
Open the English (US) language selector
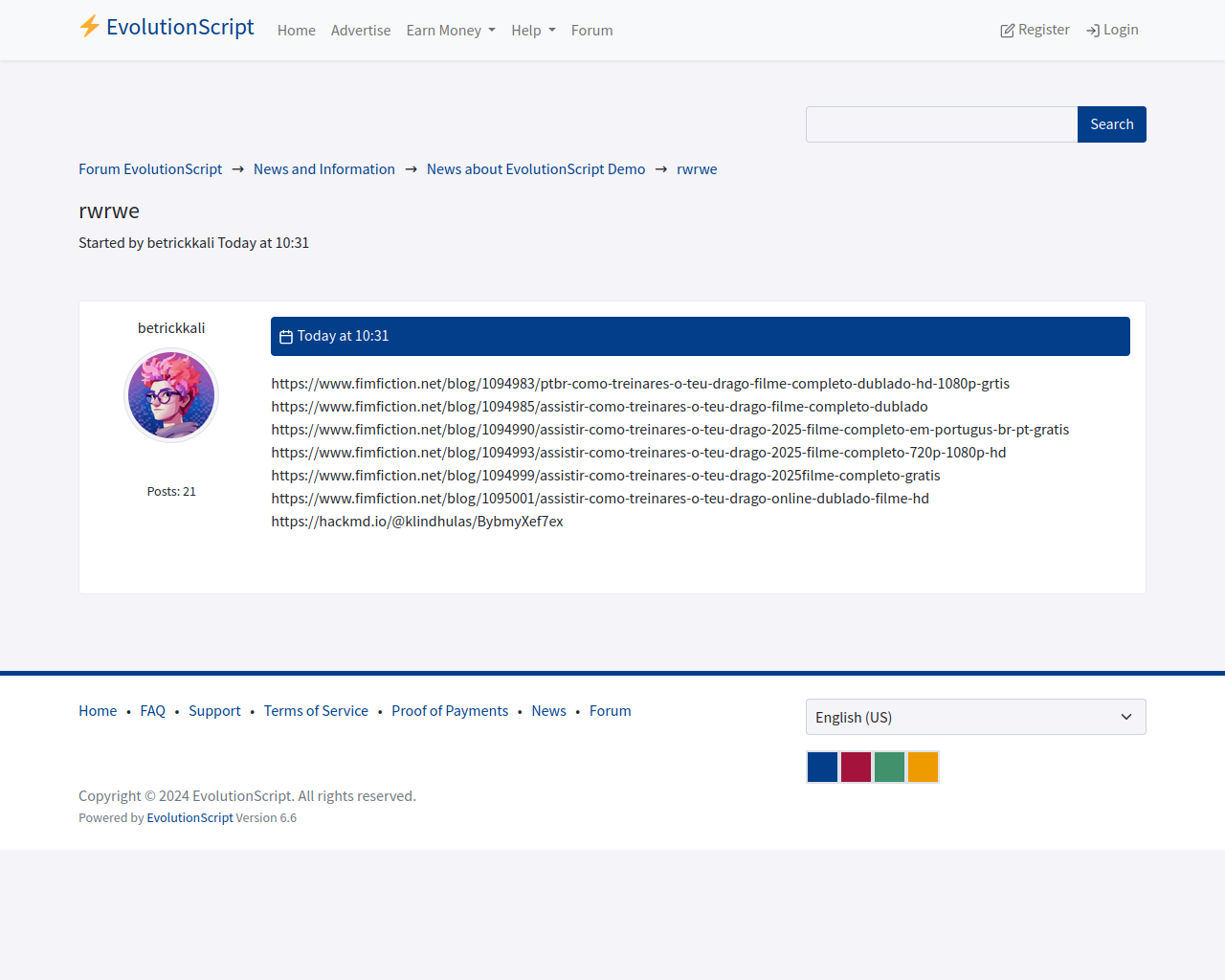click(976, 717)
